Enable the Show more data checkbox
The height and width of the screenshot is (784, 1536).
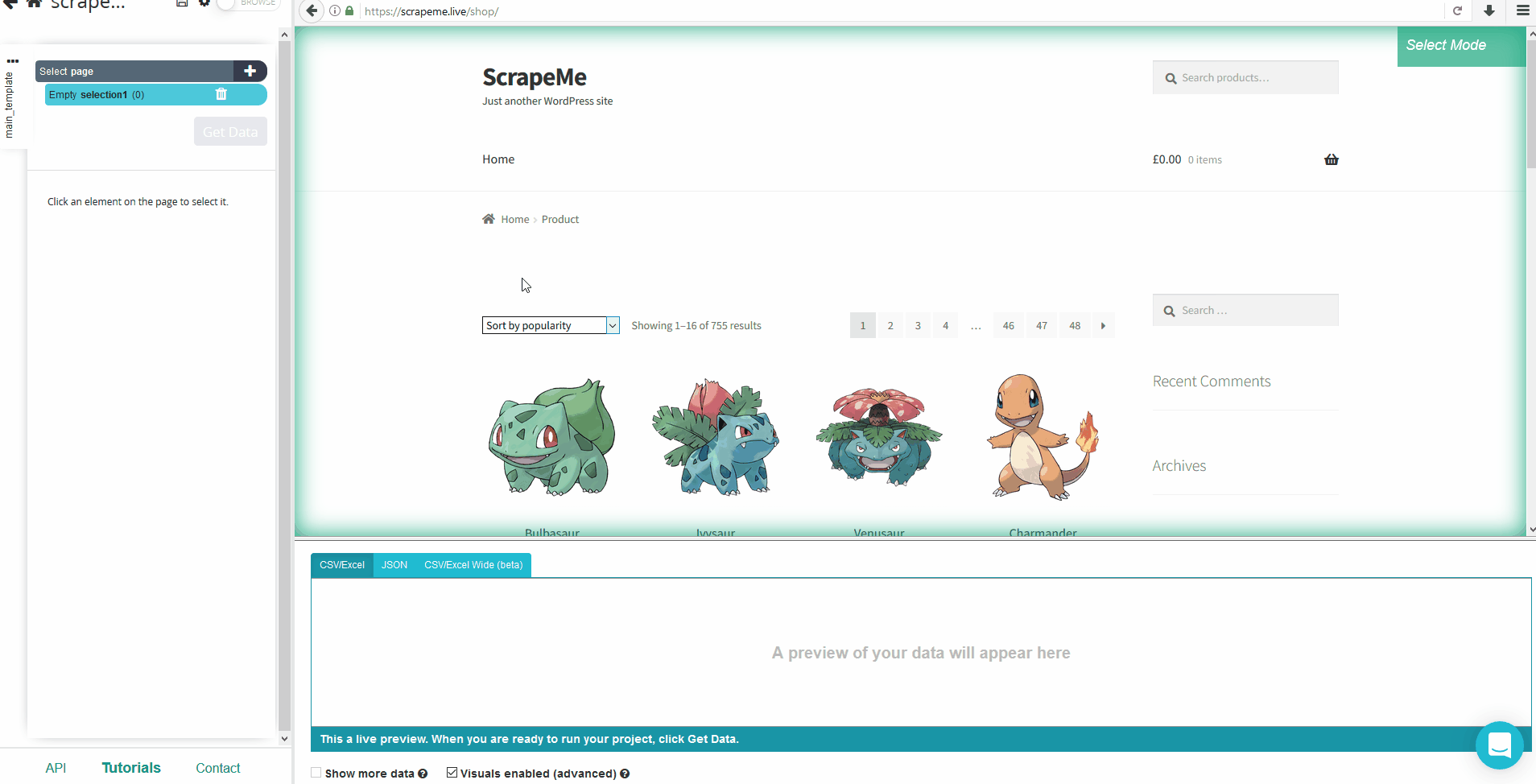click(x=316, y=772)
